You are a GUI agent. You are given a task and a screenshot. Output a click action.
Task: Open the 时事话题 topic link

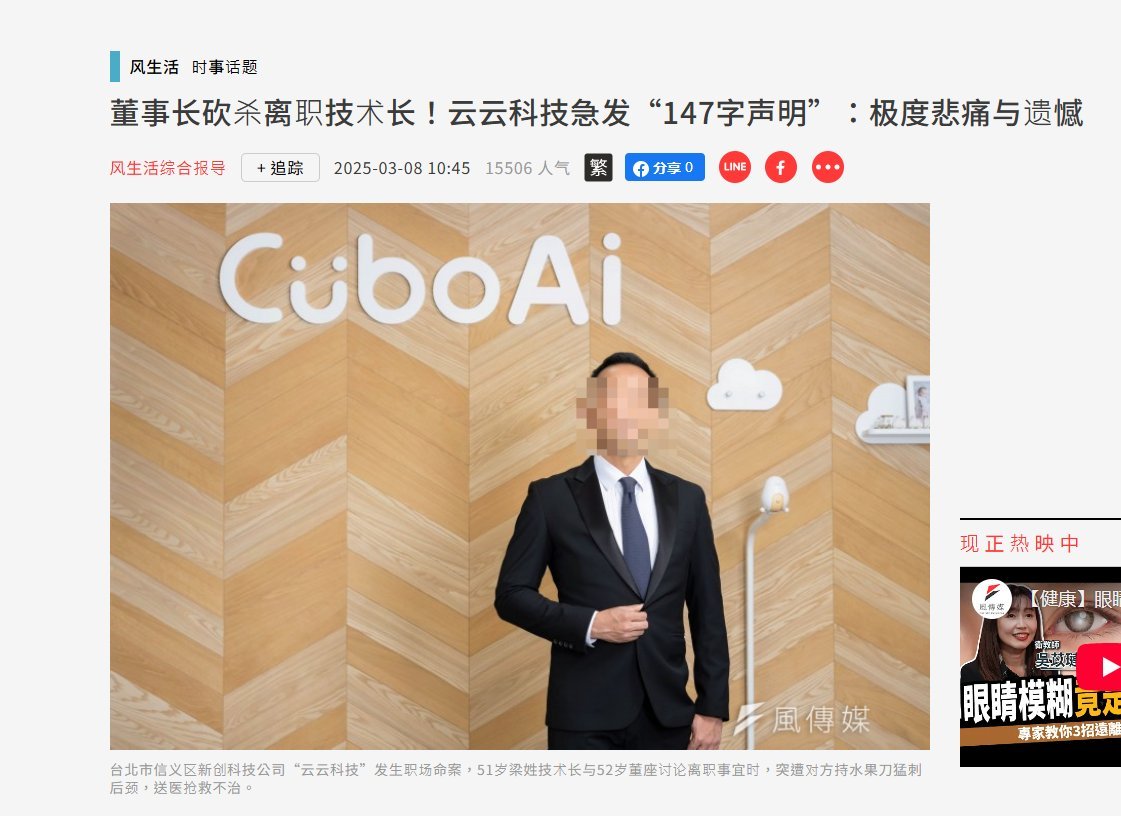(224, 67)
